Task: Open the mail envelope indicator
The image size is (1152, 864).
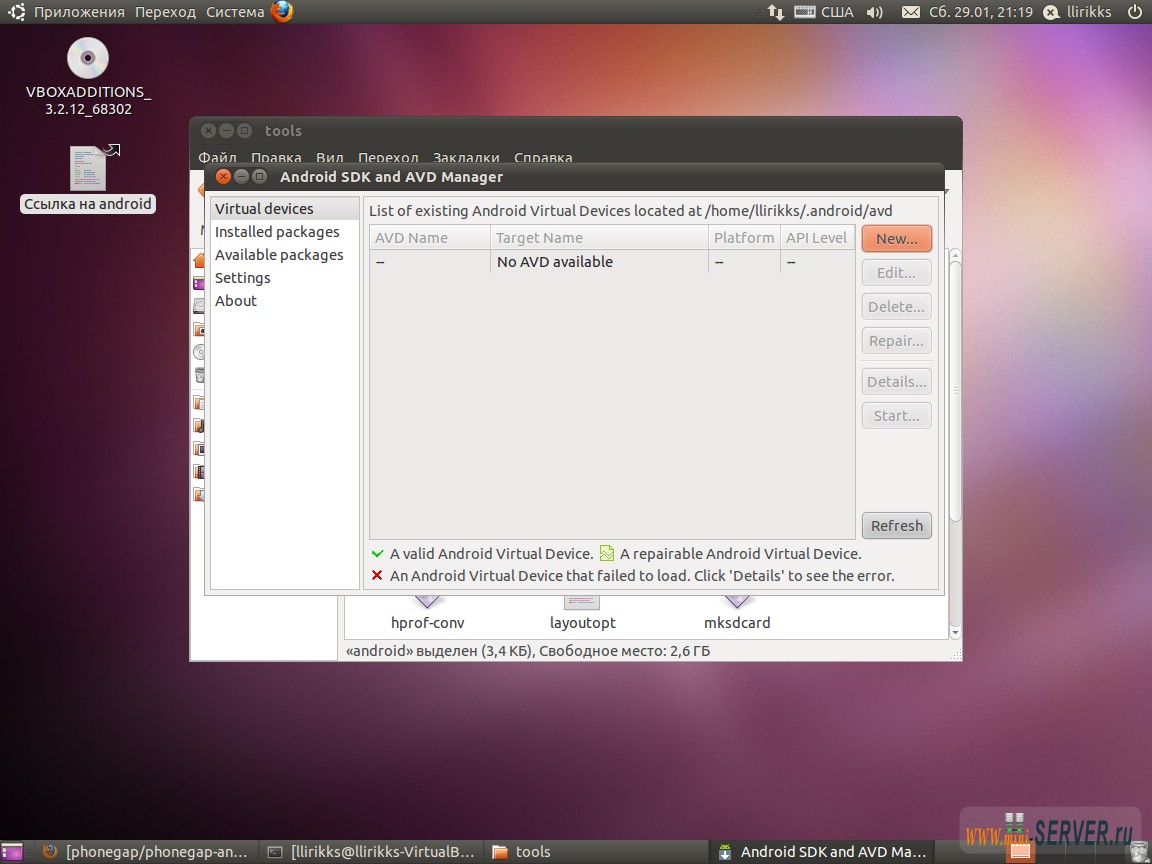Action: pos(910,12)
